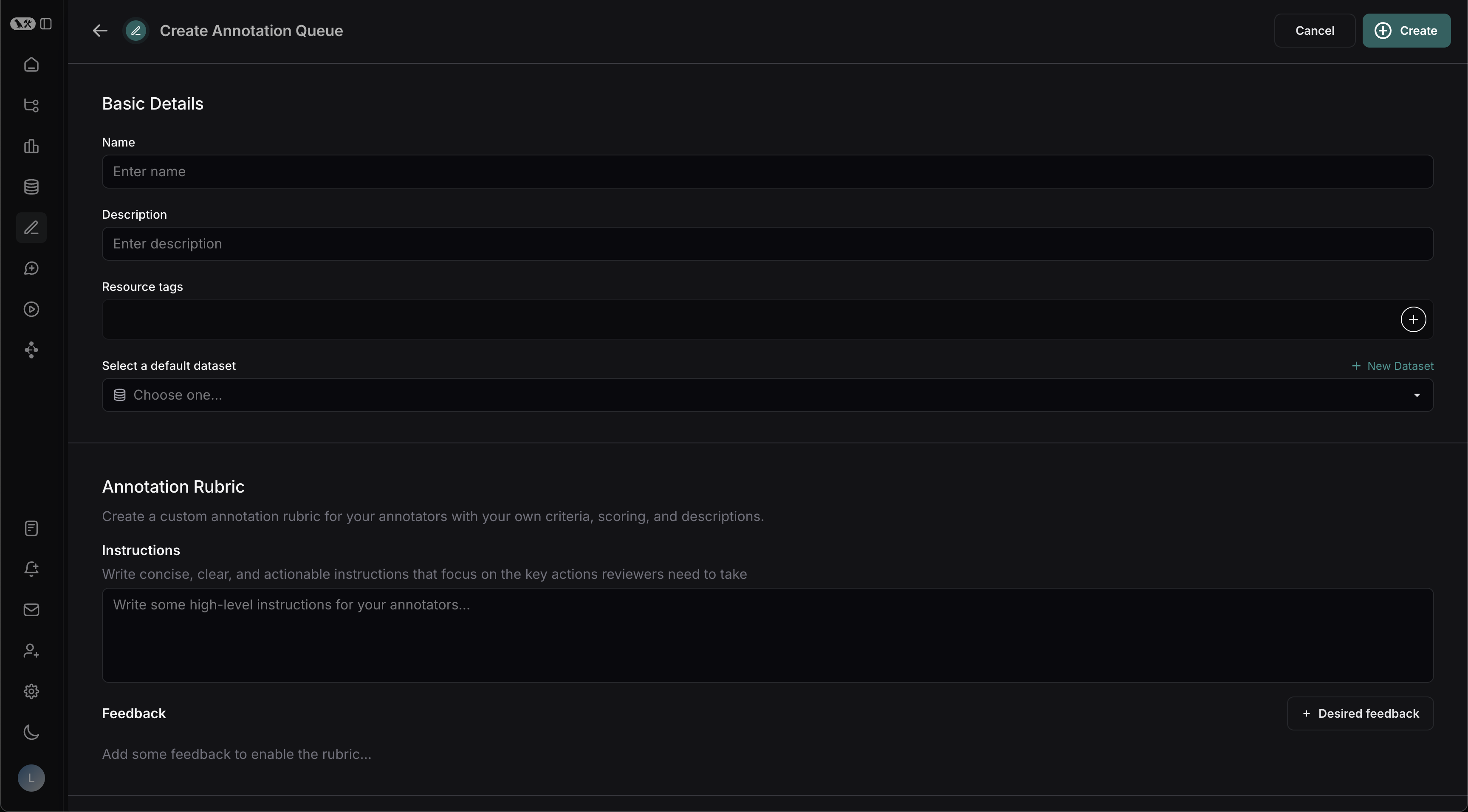
Task: Open the Datasets sidebar icon
Action: pyautogui.click(x=31, y=186)
